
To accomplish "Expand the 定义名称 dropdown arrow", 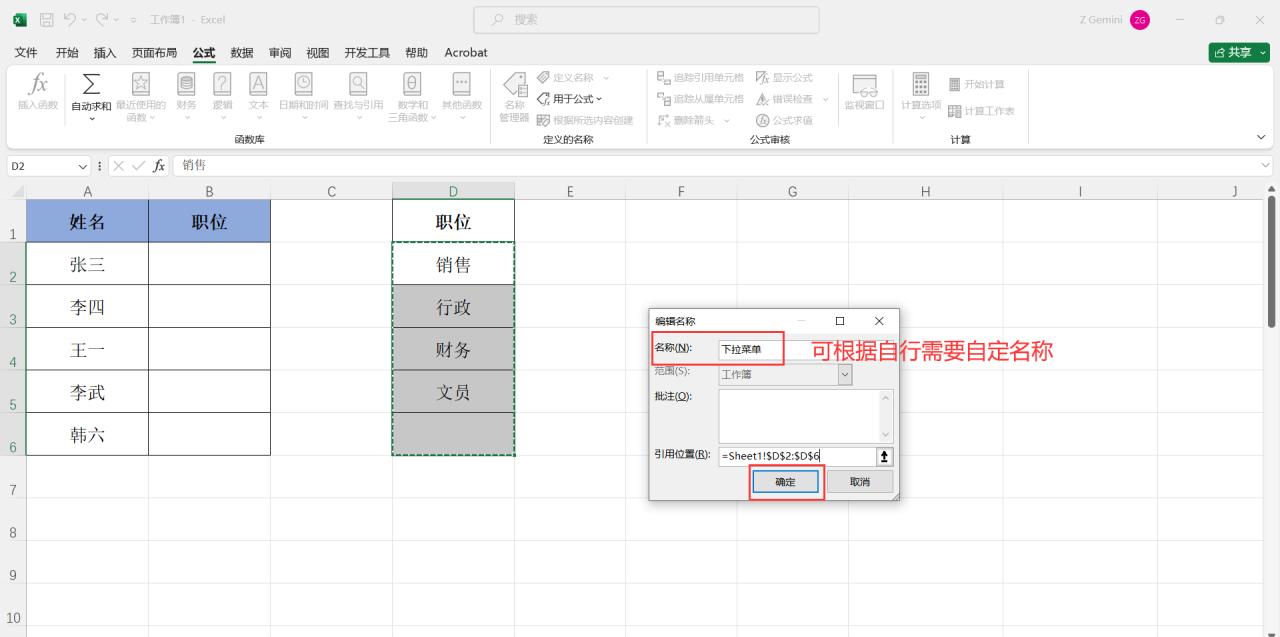I will [605, 77].
